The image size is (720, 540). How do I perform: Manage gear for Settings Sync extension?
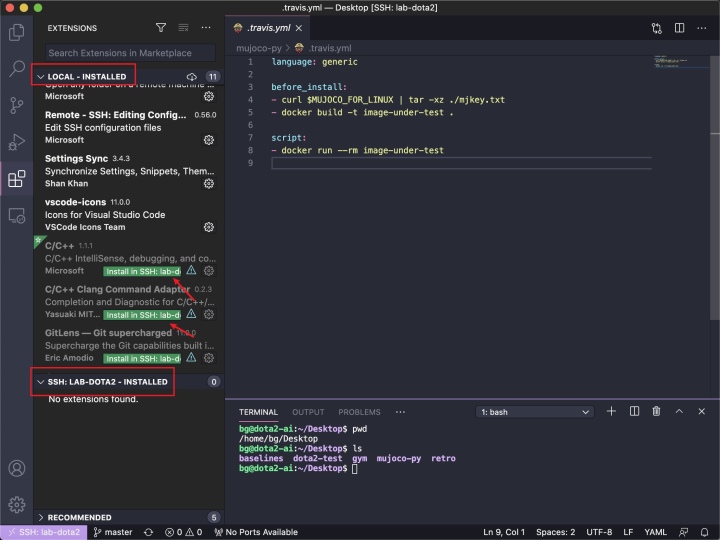208,183
